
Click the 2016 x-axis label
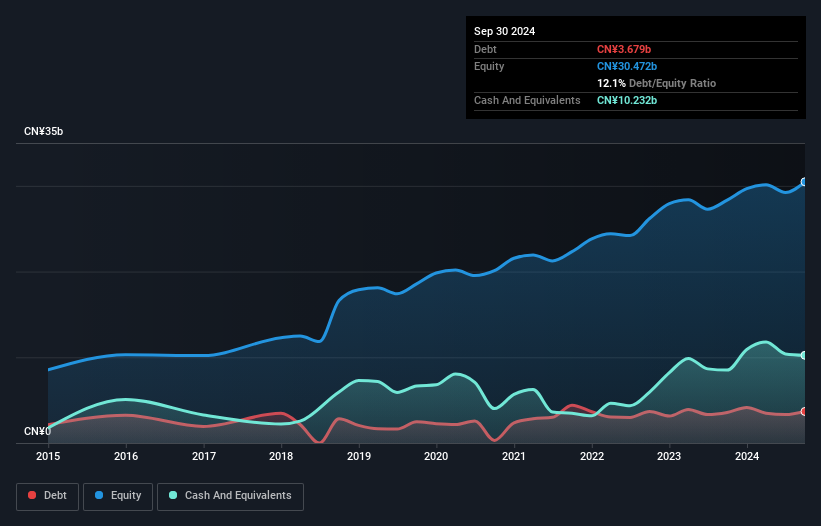(x=126, y=456)
